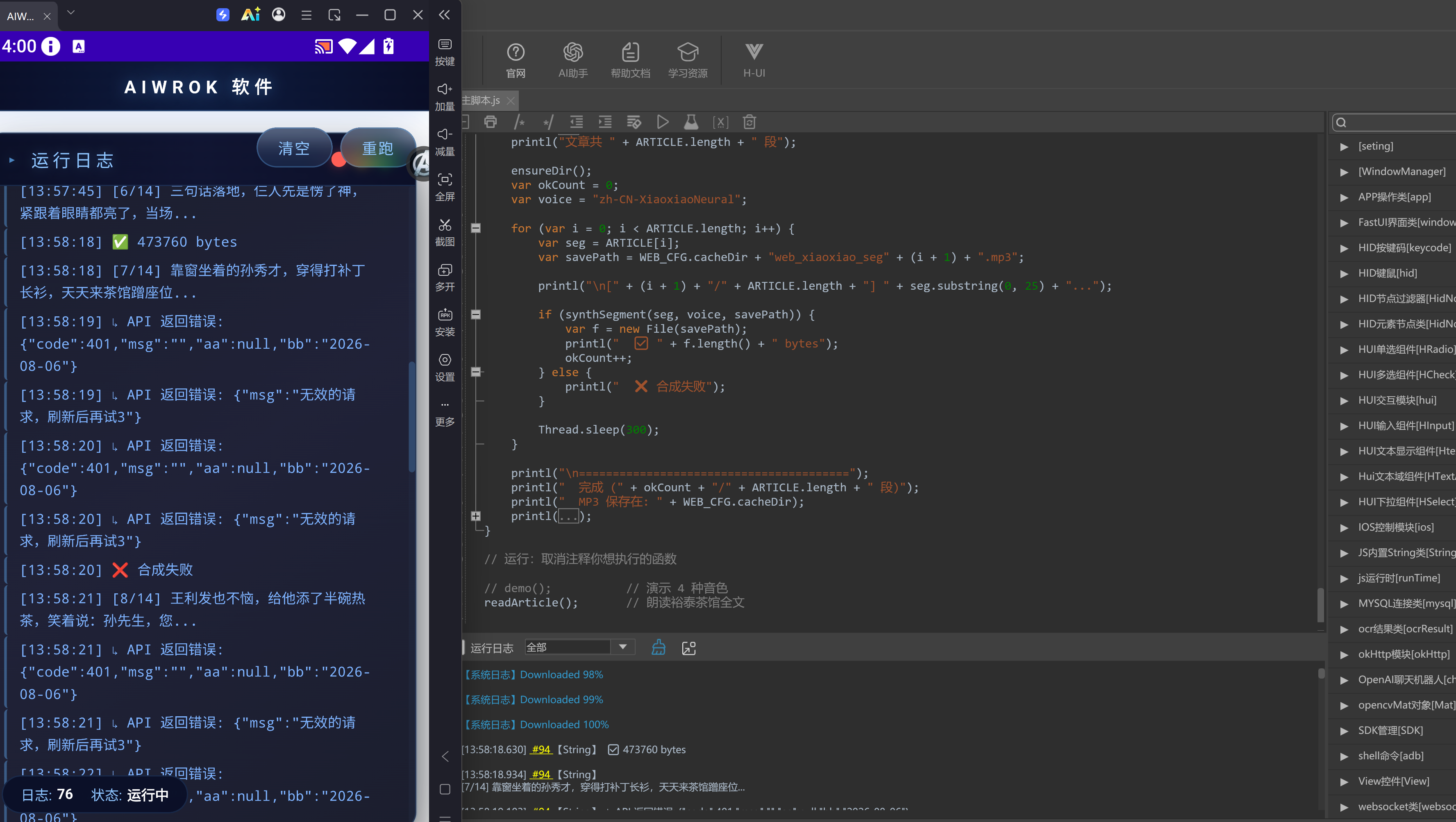
Task: Collapse the emulator sidebar with double chevron
Action: (444, 15)
